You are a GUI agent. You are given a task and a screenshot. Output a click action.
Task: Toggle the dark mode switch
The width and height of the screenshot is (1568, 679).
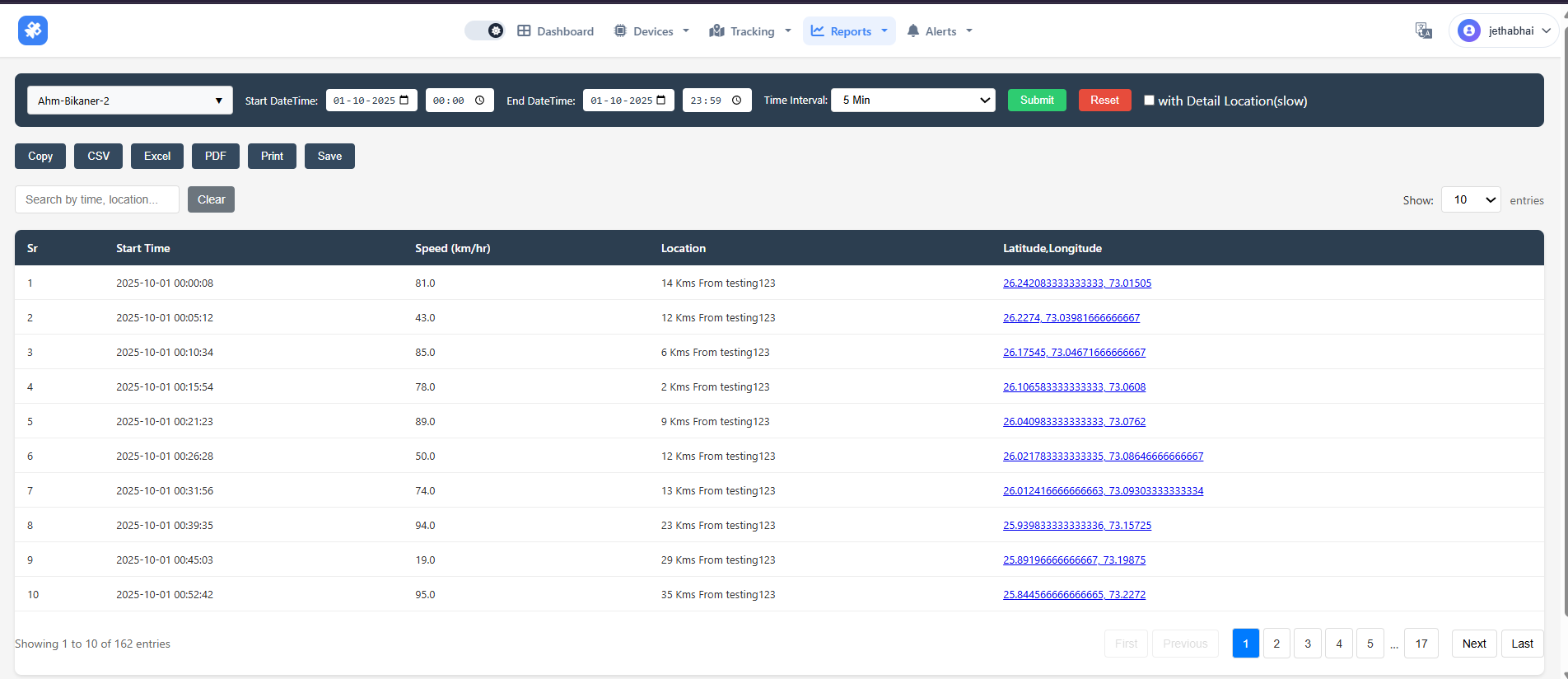pos(485,30)
